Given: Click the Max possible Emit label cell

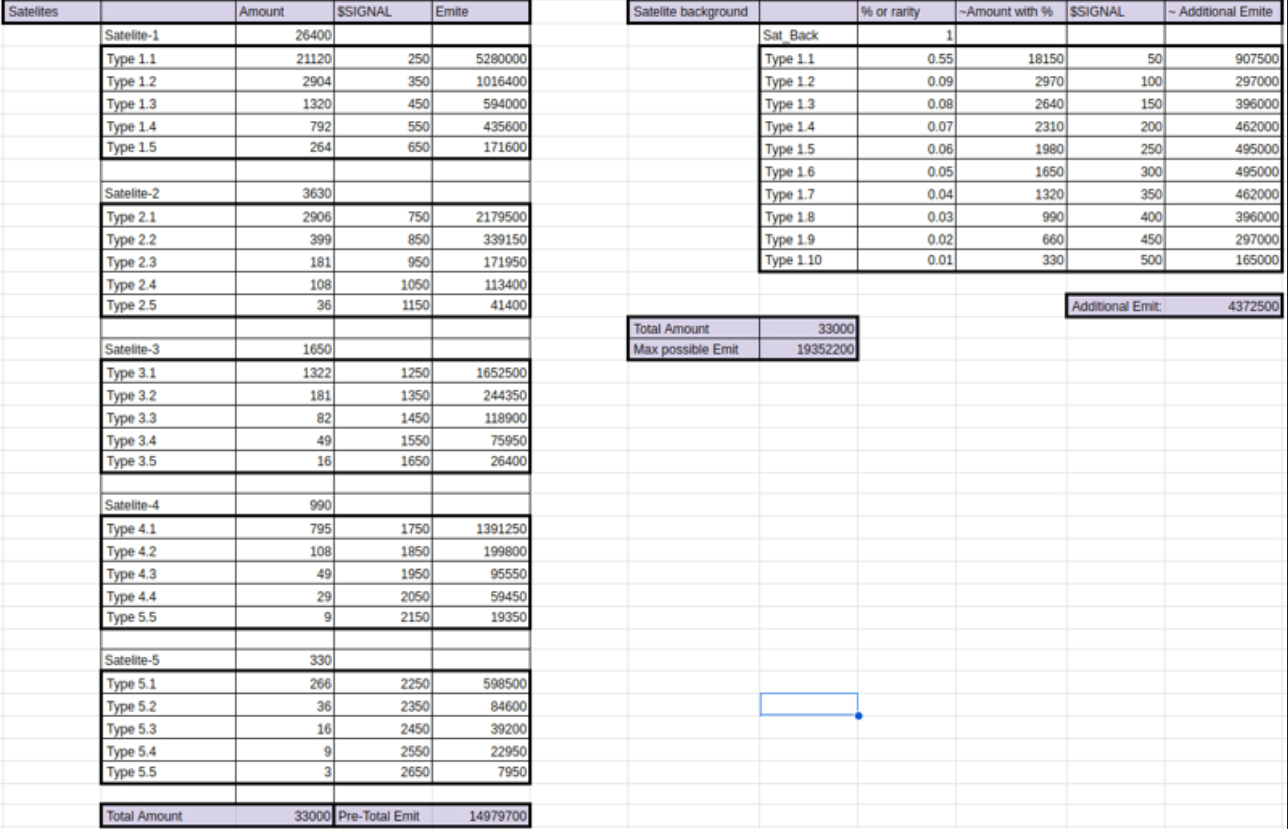Looking at the screenshot, I should (x=693, y=350).
